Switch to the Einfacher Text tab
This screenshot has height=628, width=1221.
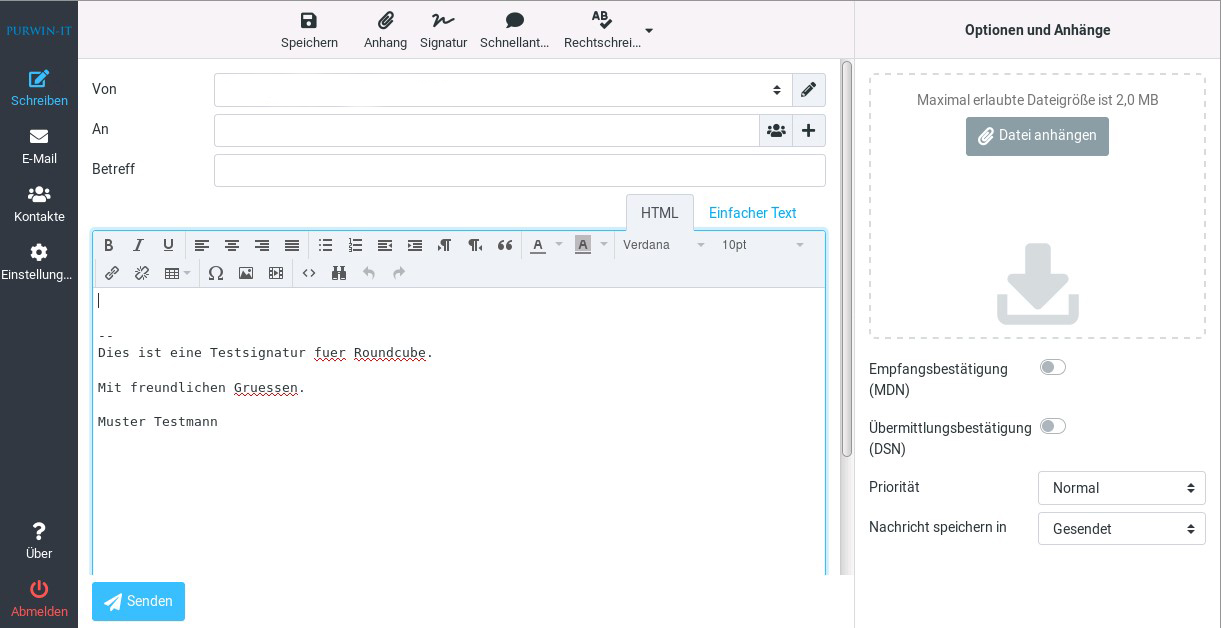[752, 213]
